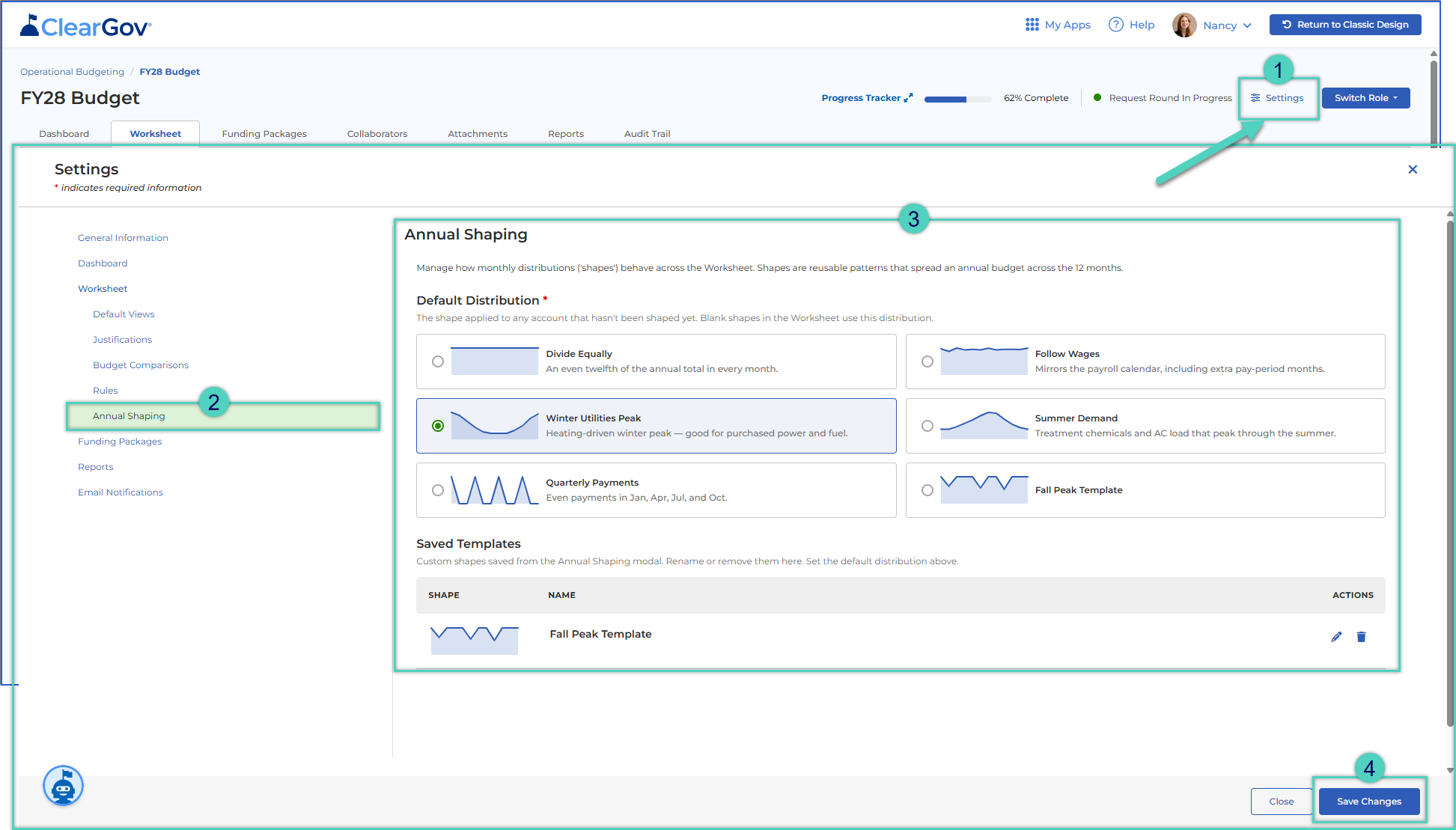
Task: Select Quarterly Payments as default distribution
Action: click(x=438, y=490)
